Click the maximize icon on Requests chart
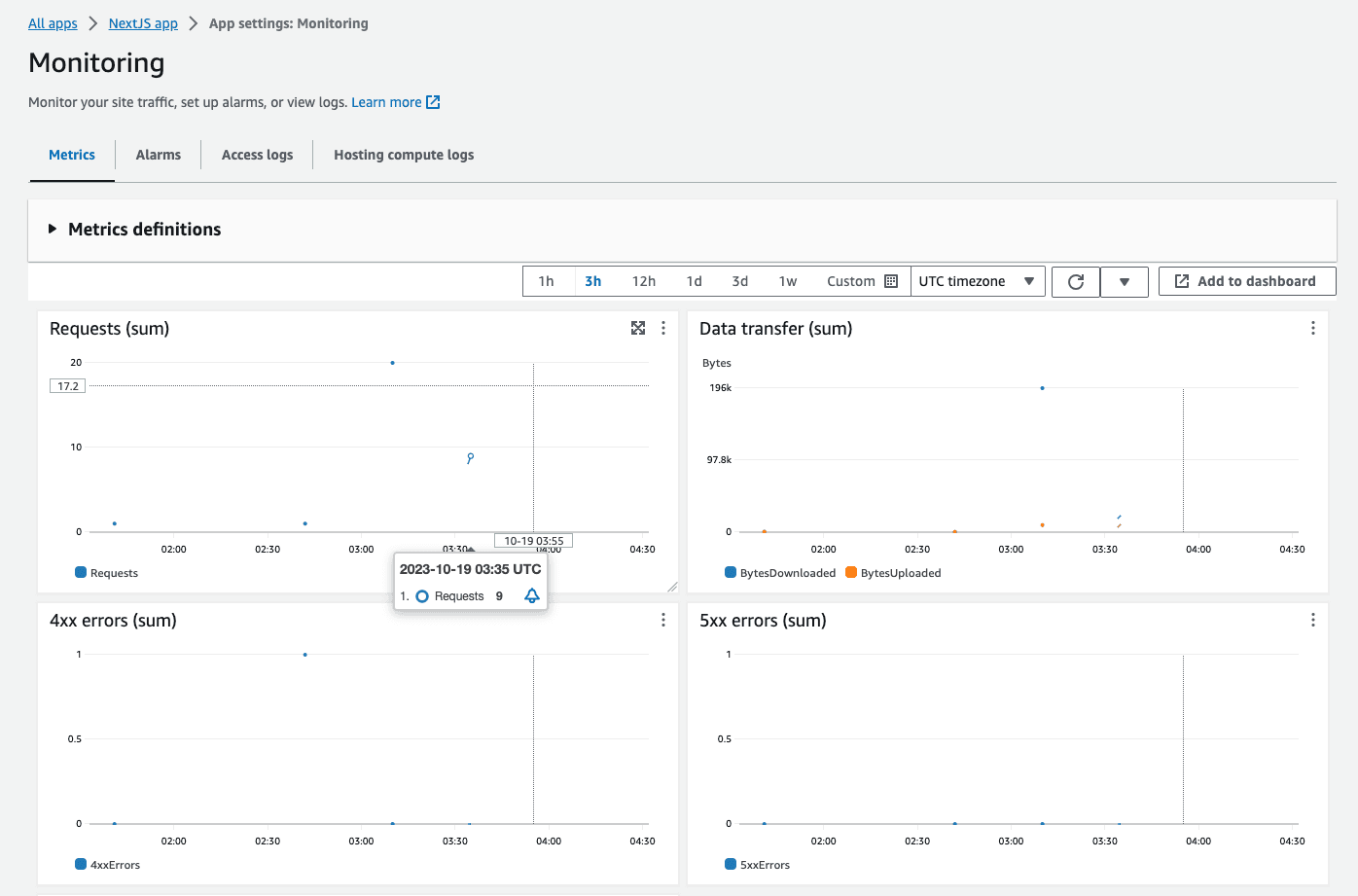 [x=638, y=328]
